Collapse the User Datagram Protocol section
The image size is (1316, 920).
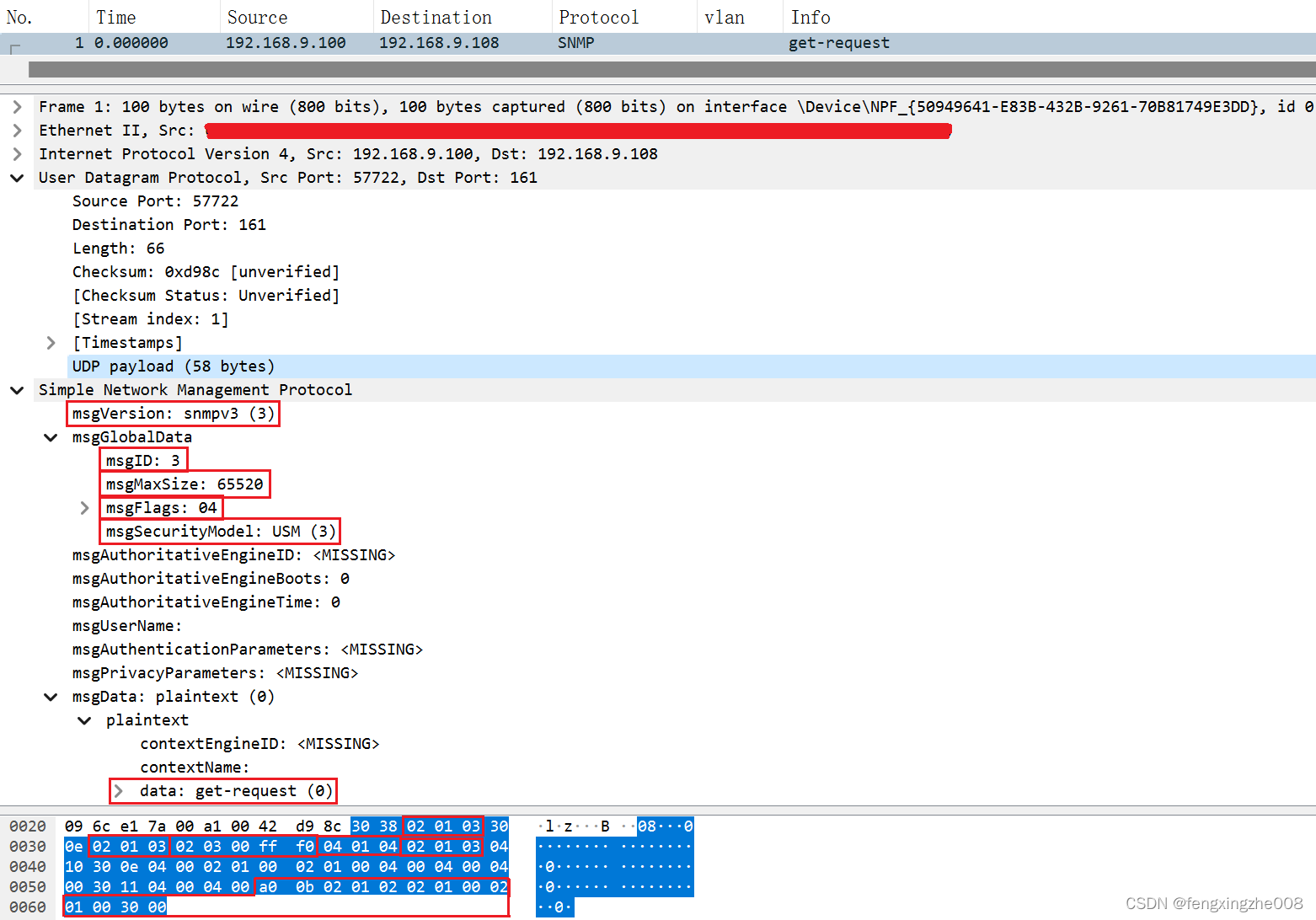(17, 178)
